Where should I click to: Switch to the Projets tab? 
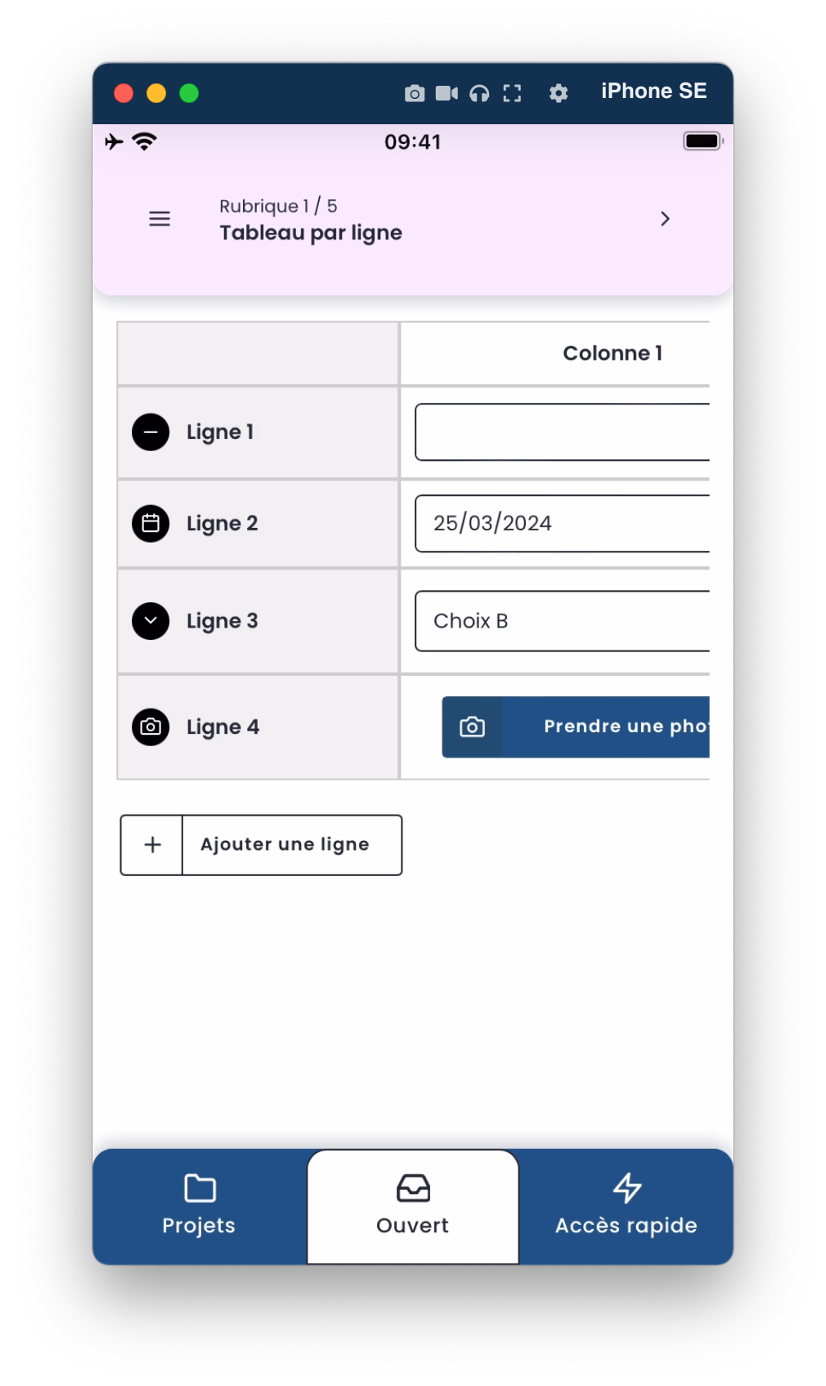pos(199,1206)
